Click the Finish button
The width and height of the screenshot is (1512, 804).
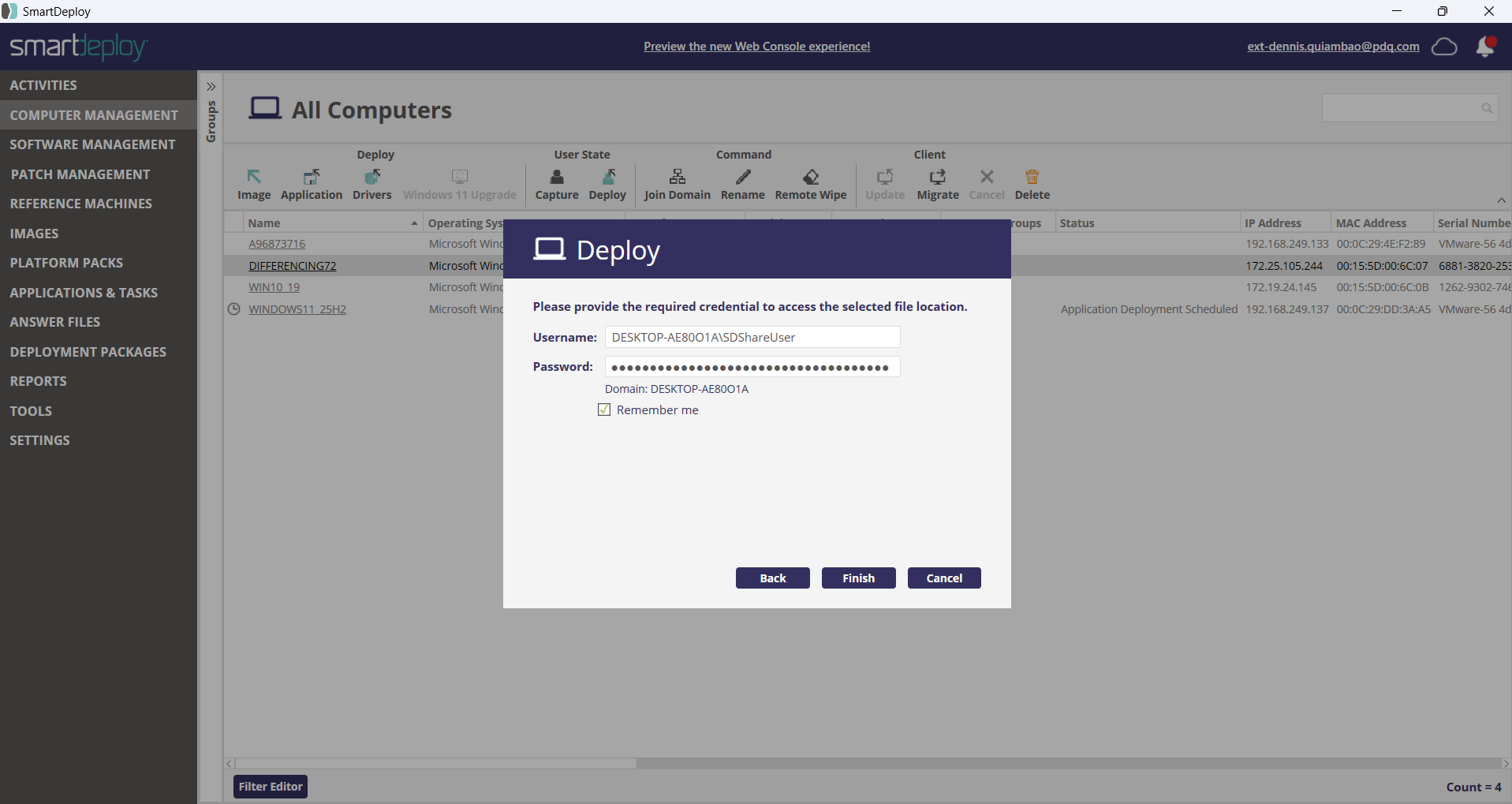click(x=858, y=578)
